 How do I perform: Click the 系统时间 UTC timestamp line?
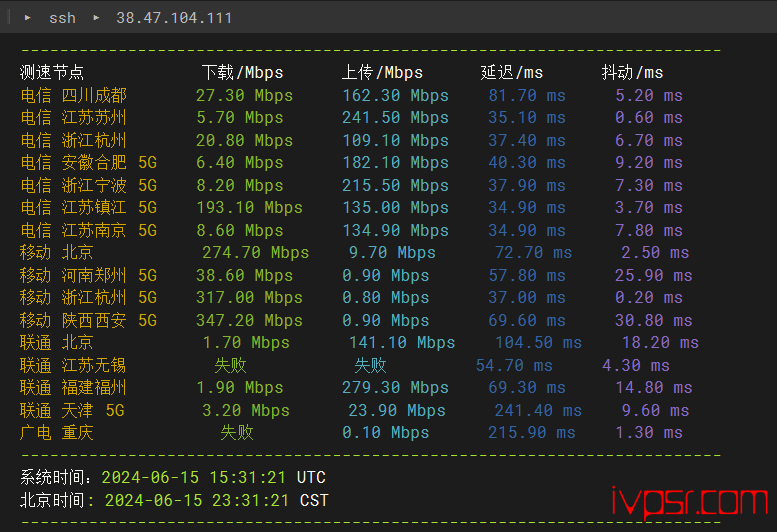(173, 477)
